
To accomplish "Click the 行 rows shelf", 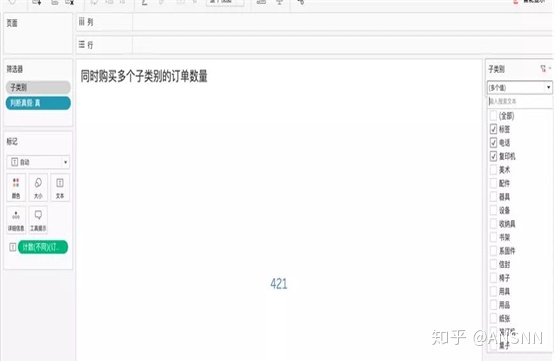I will point(314,45).
